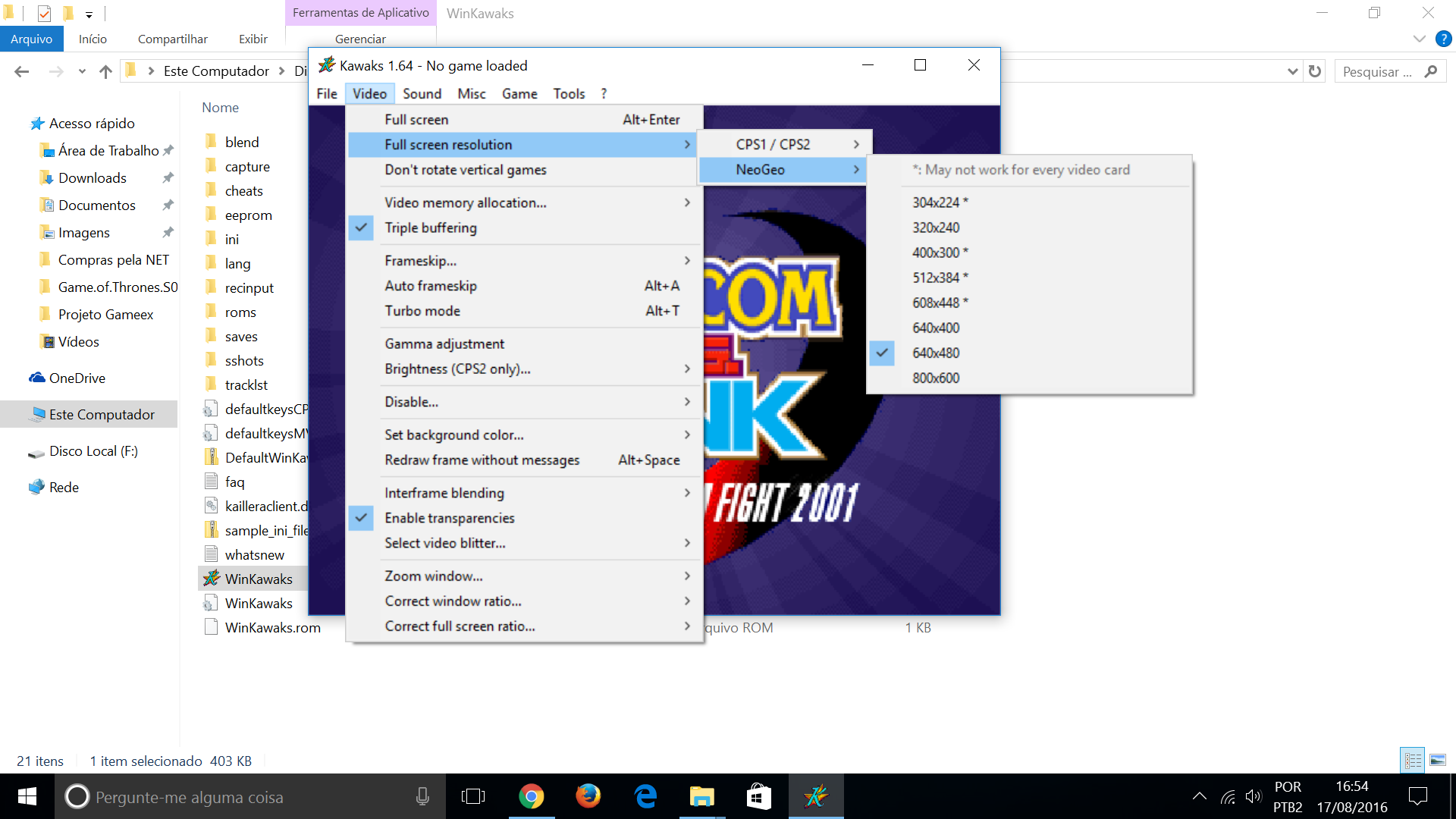The width and height of the screenshot is (1456, 819).
Task: Switch Explorer to details view icon
Action: [x=1413, y=760]
